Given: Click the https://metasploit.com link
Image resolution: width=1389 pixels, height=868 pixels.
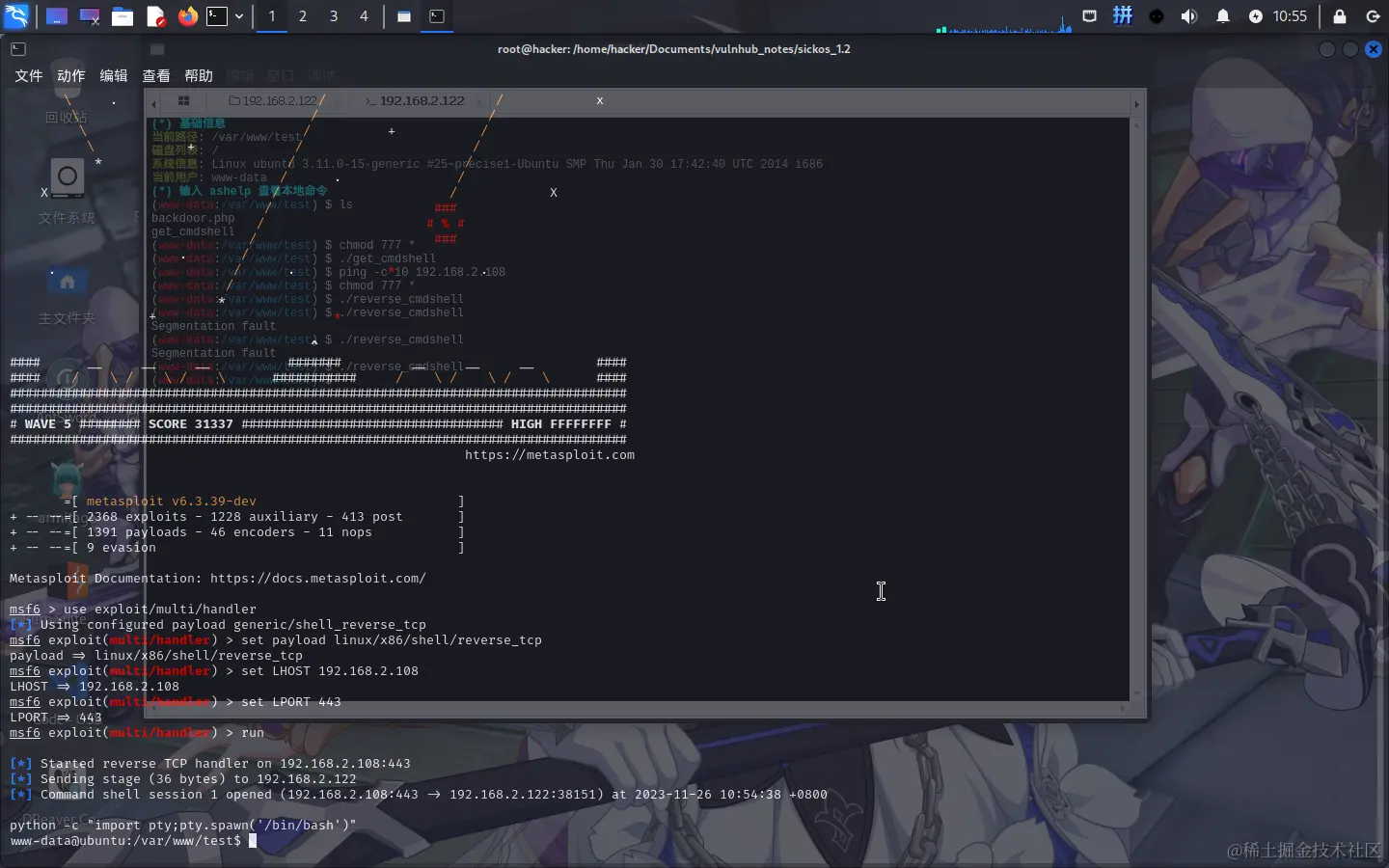Looking at the screenshot, I should pyautogui.click(x=550, y=455).
